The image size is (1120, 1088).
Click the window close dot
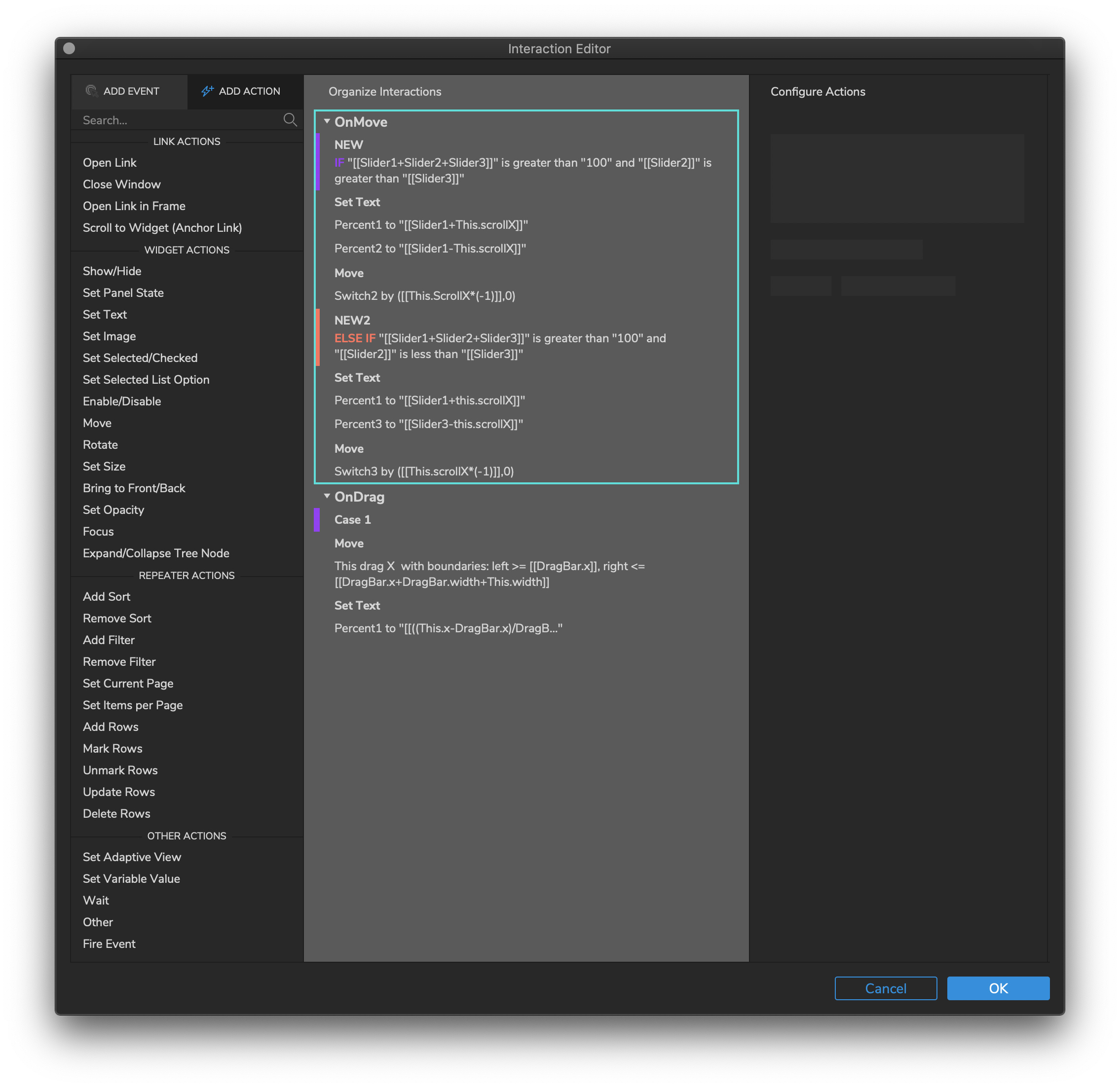click(69, 48)
